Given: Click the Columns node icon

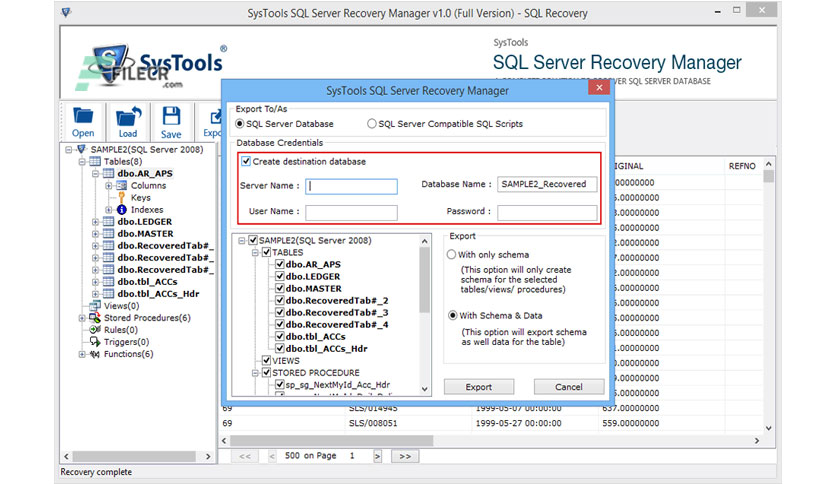Looking at the screenshot, I should click(x=122, y=185).
